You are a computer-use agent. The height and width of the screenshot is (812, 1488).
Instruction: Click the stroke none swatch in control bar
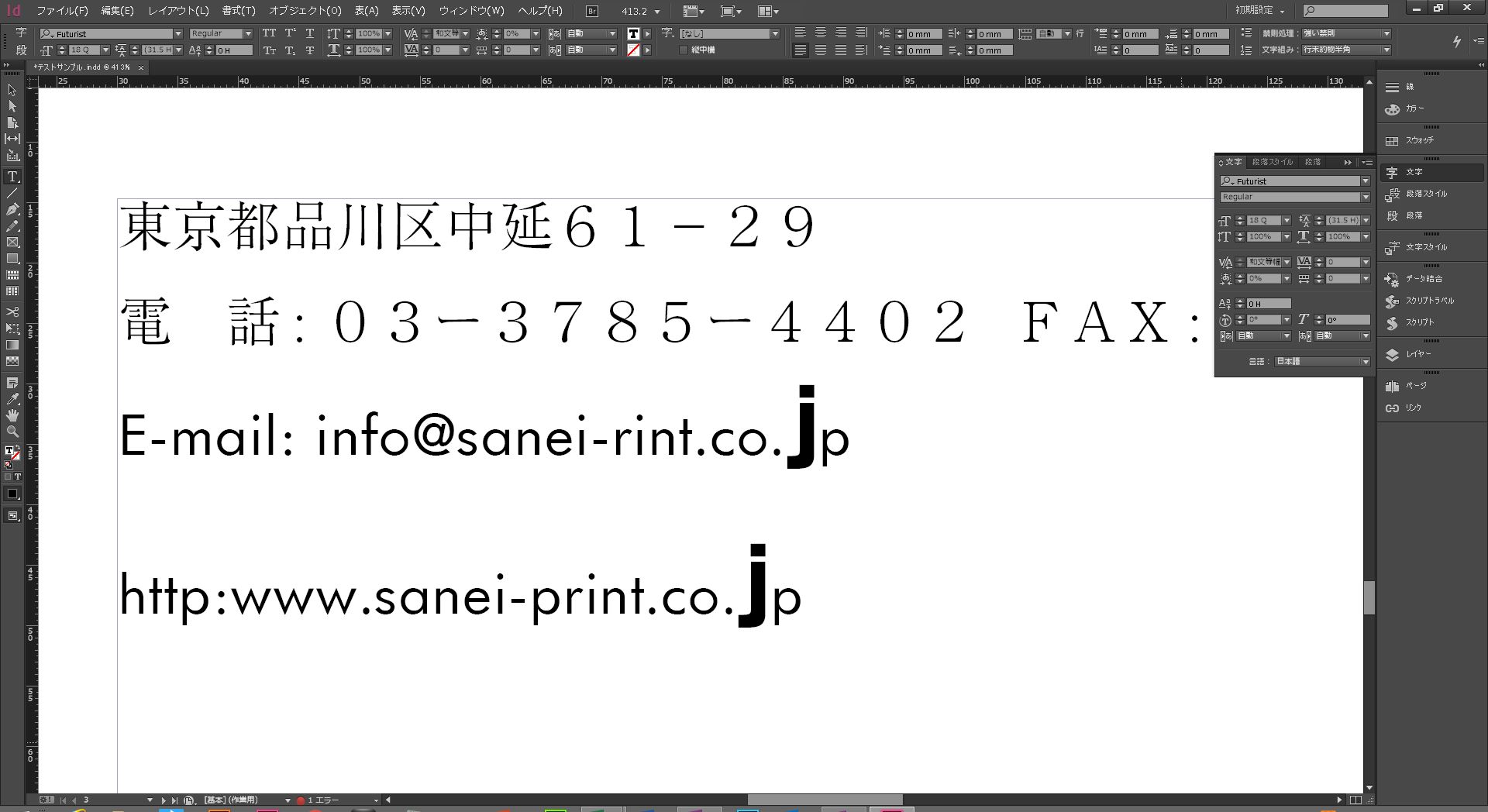point(633,50)
